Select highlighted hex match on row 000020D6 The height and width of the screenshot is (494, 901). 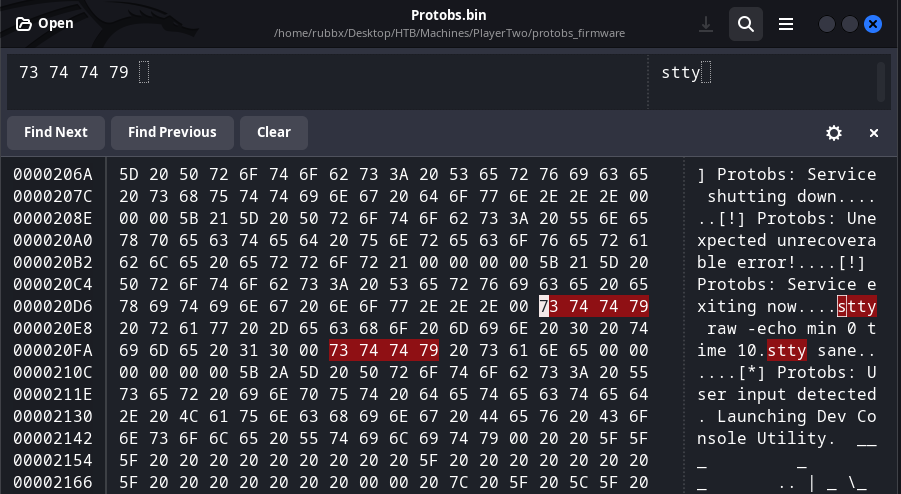tap(595, 305)
